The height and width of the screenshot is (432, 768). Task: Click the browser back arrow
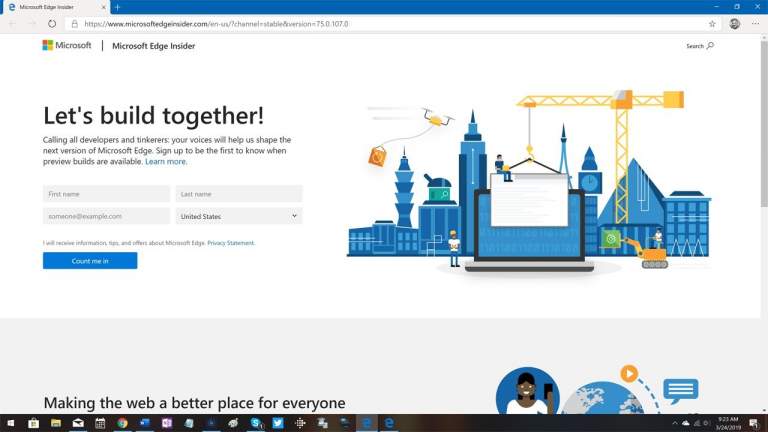[12, 24]
